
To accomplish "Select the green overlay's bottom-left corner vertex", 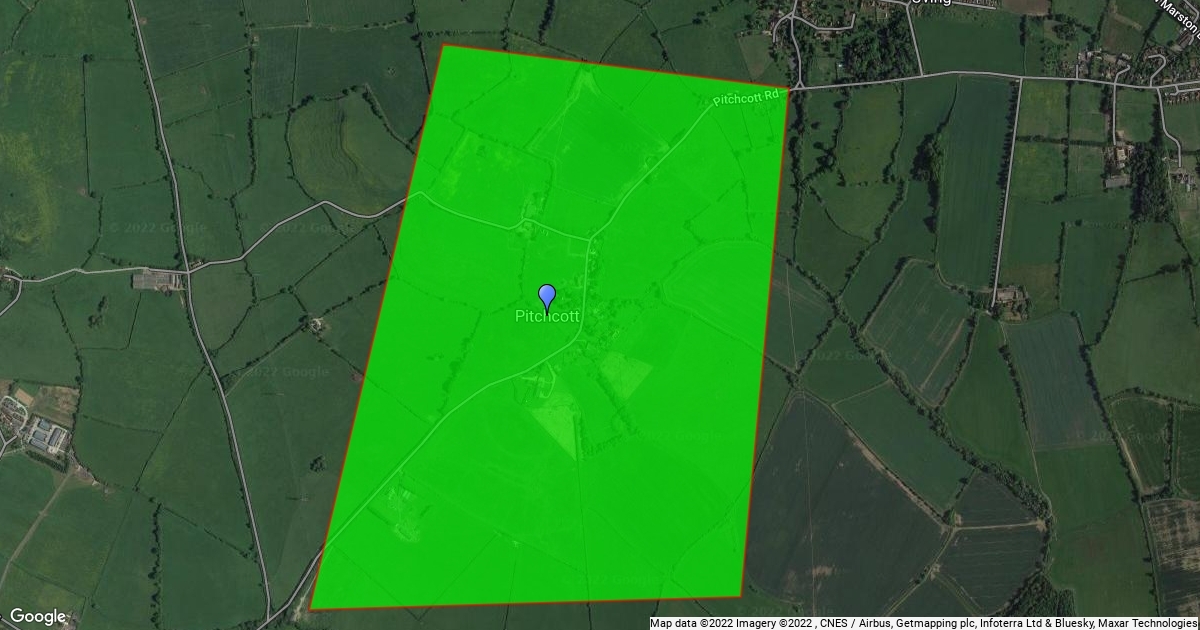I will [x=311, y=607].
